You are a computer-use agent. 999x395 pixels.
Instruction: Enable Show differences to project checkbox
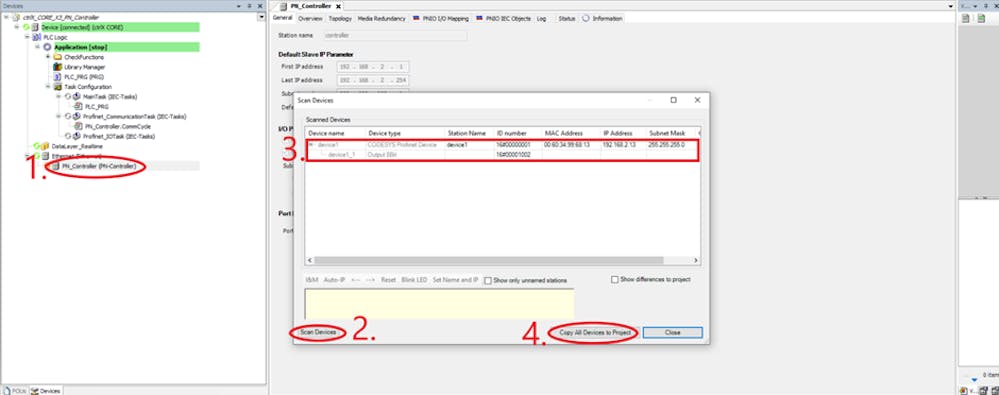point(615,279)
